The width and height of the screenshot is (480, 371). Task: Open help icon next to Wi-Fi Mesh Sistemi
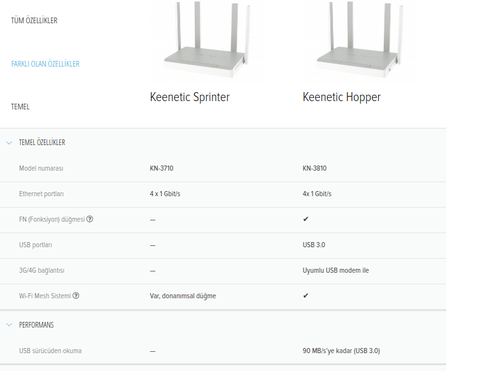(76, 295)
